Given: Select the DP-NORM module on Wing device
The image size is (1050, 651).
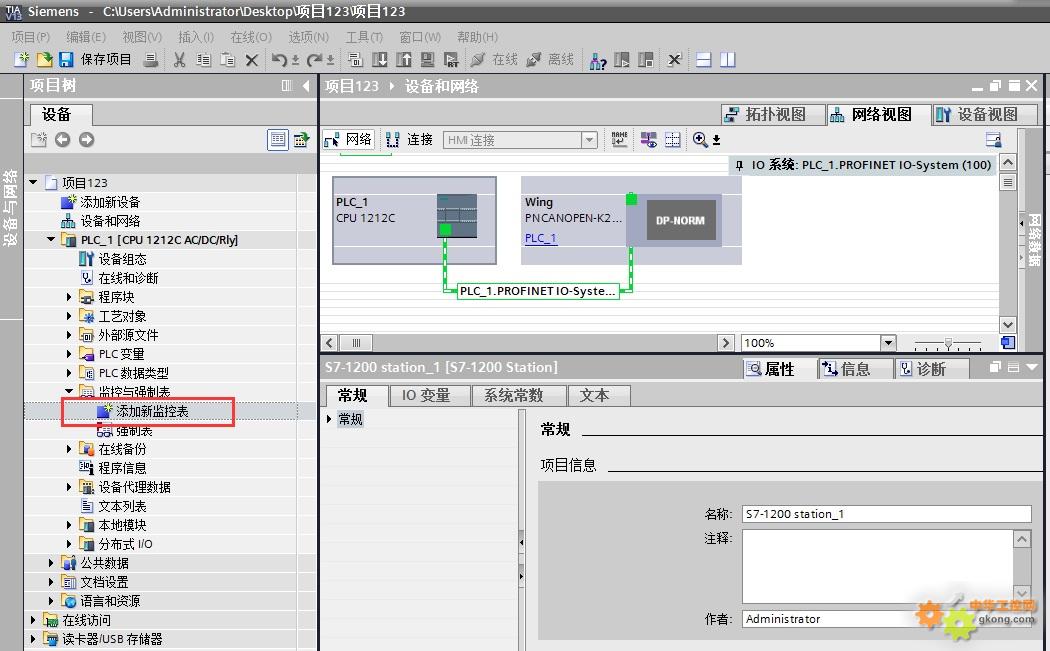Looking at the screenshot, I should [680, 220].
